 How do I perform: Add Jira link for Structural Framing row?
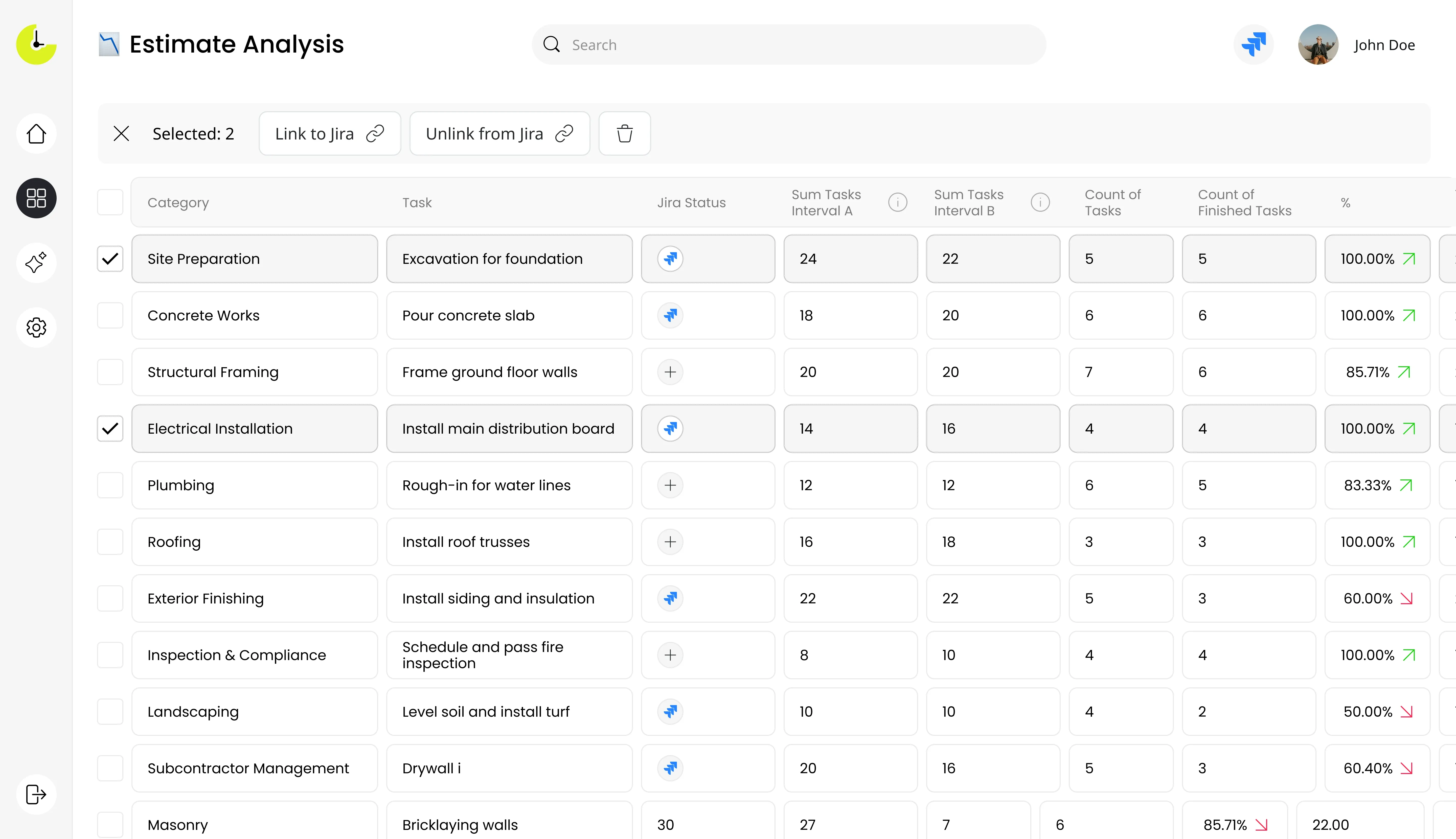pos(670,372)
